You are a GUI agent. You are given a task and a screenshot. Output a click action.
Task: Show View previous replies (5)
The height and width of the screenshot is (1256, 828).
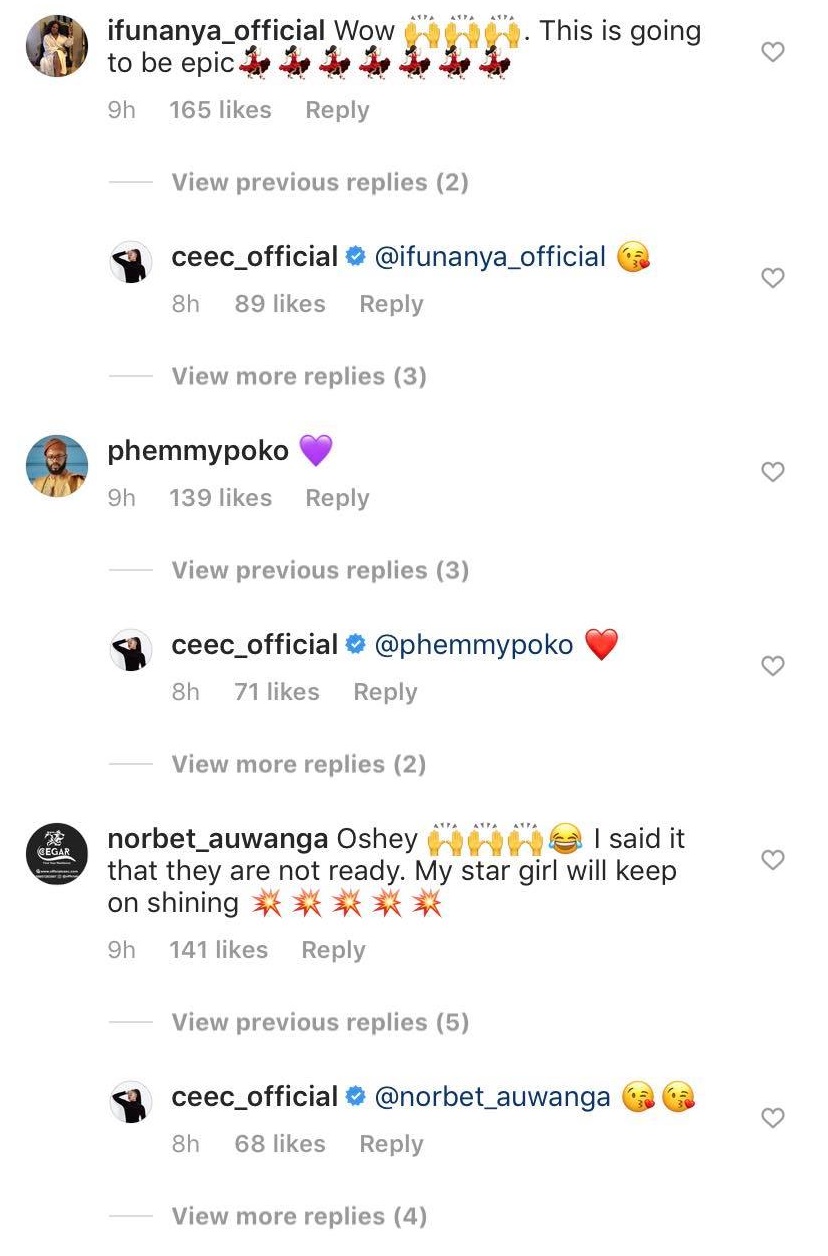319,1023
